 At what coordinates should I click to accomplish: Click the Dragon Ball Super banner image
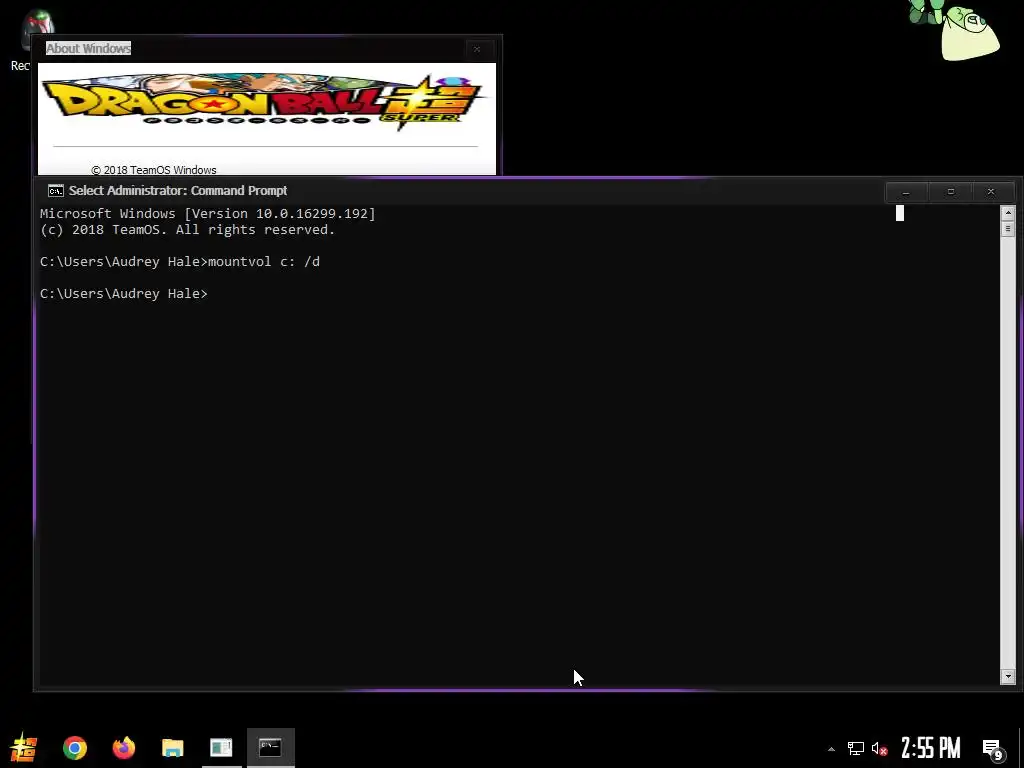264,102
